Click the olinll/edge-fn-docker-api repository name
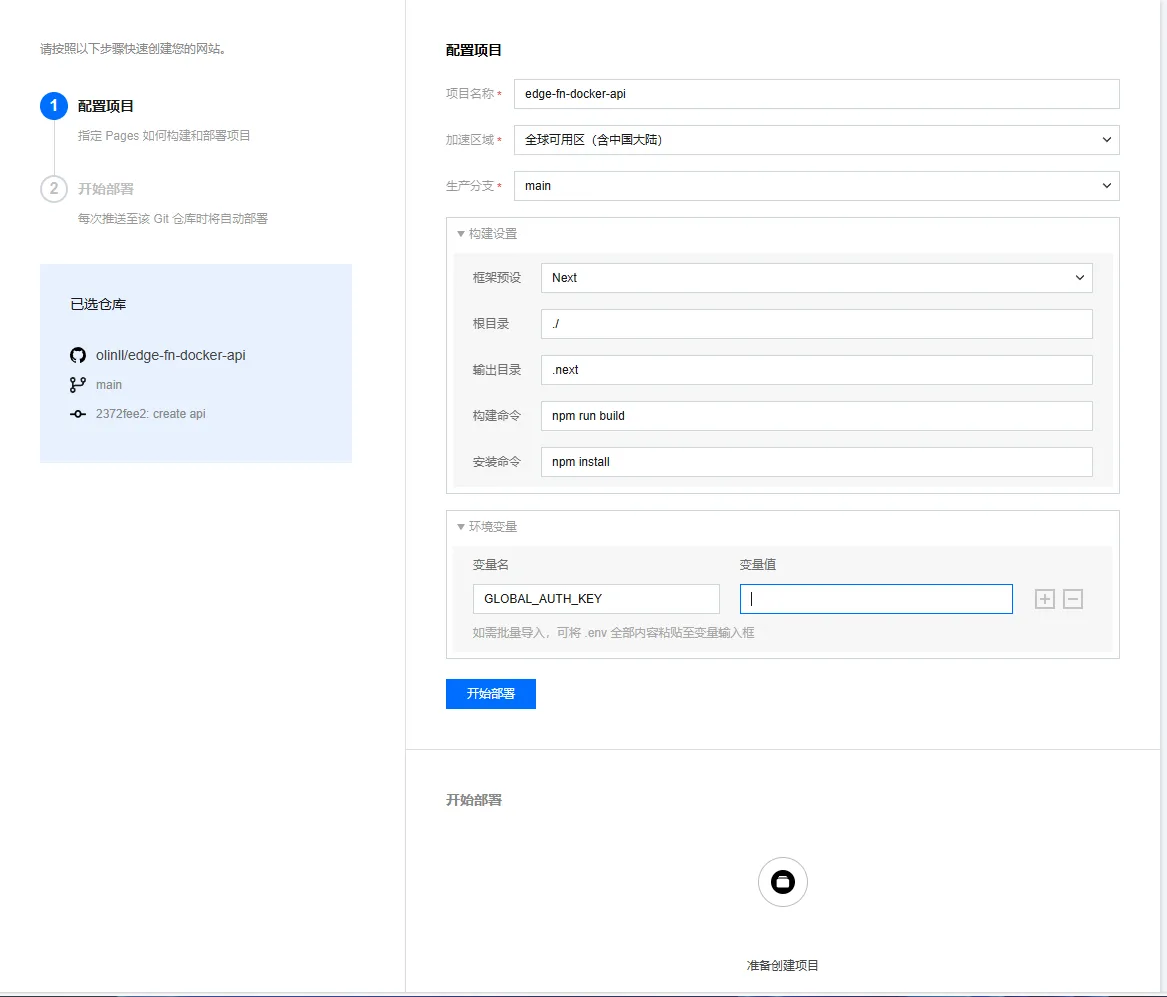Viewport: 1167px width, 997px height. [171, 355]
